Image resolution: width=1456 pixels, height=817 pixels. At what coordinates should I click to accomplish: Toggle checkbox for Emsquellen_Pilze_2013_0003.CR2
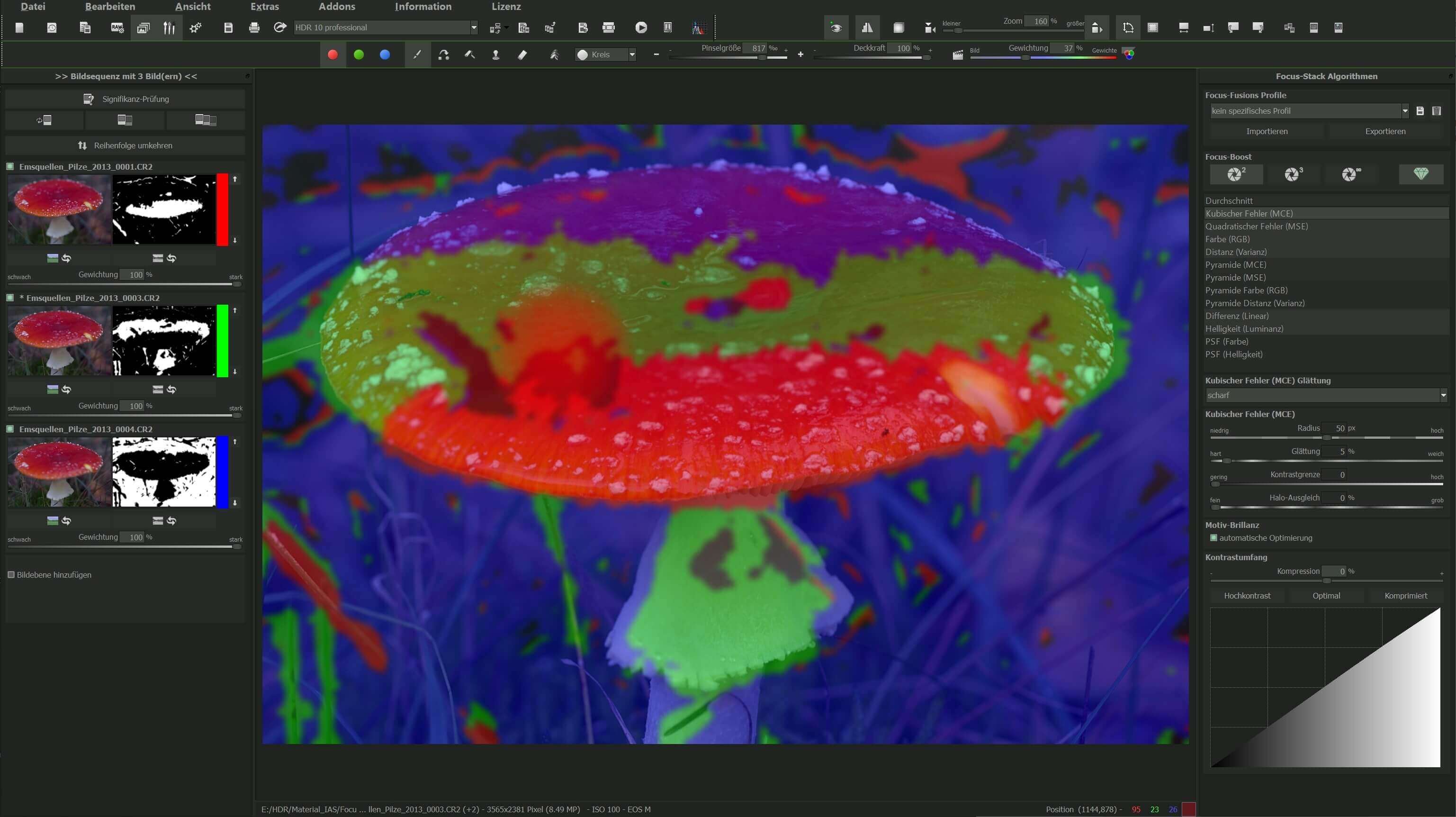tap(10, 298)
